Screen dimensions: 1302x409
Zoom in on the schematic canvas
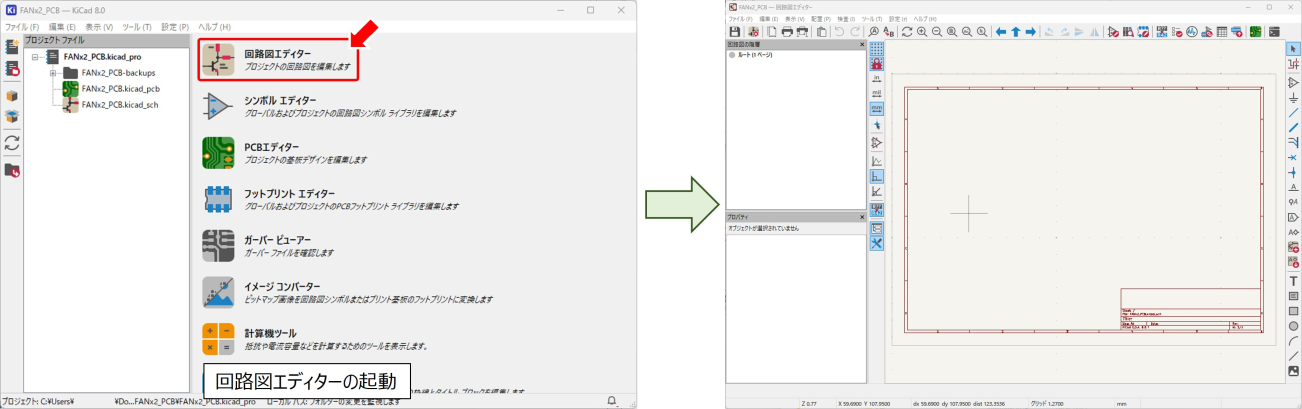(921, 32)
